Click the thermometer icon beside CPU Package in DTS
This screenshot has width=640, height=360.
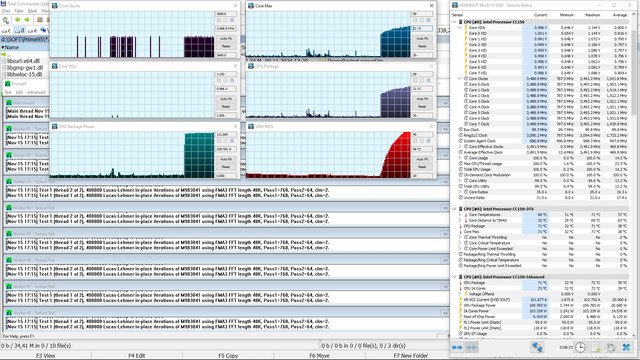(461, 226)
